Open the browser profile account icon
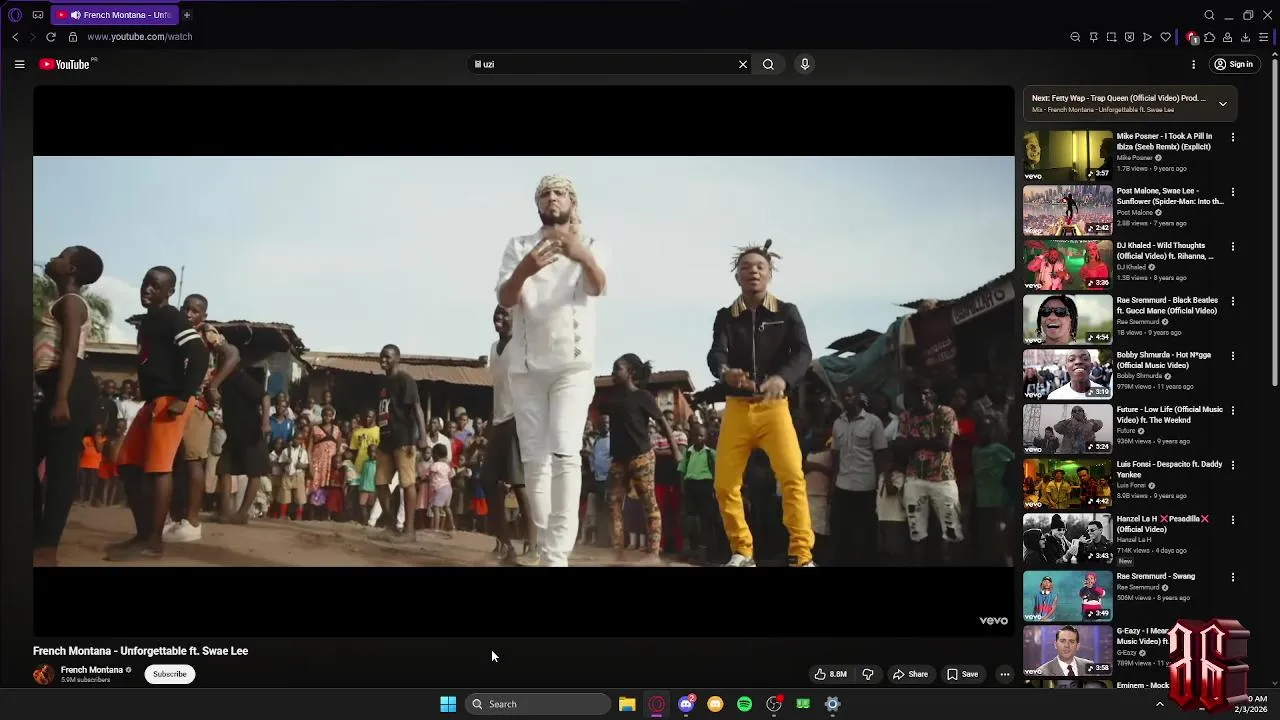1280x720 pixels. pyautogui.click(x=1227, y=37)
